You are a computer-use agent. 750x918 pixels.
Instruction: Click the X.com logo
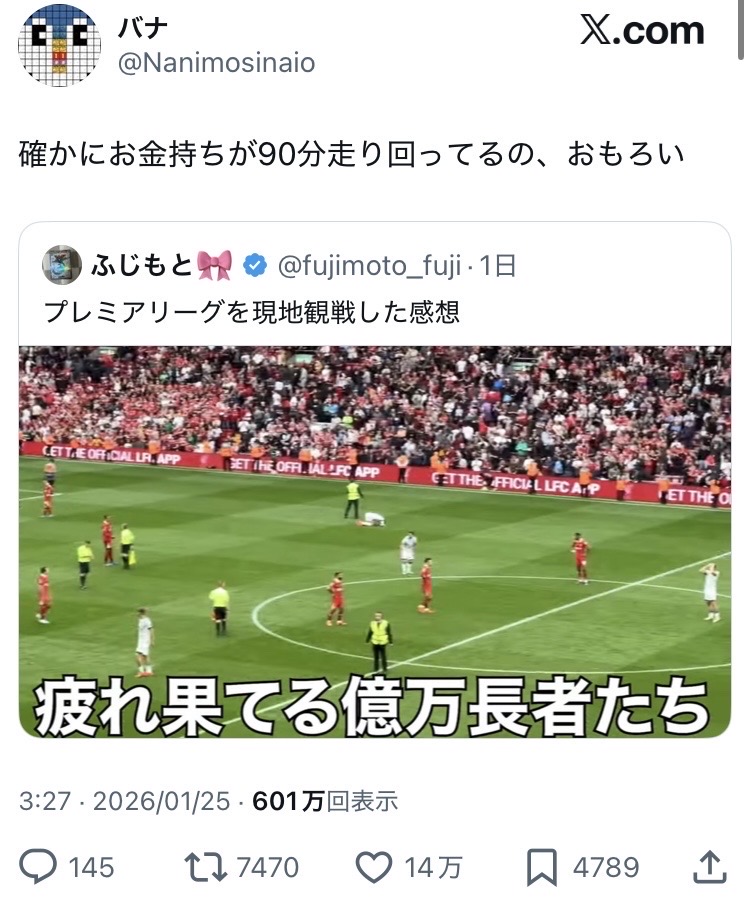[642, 30]
